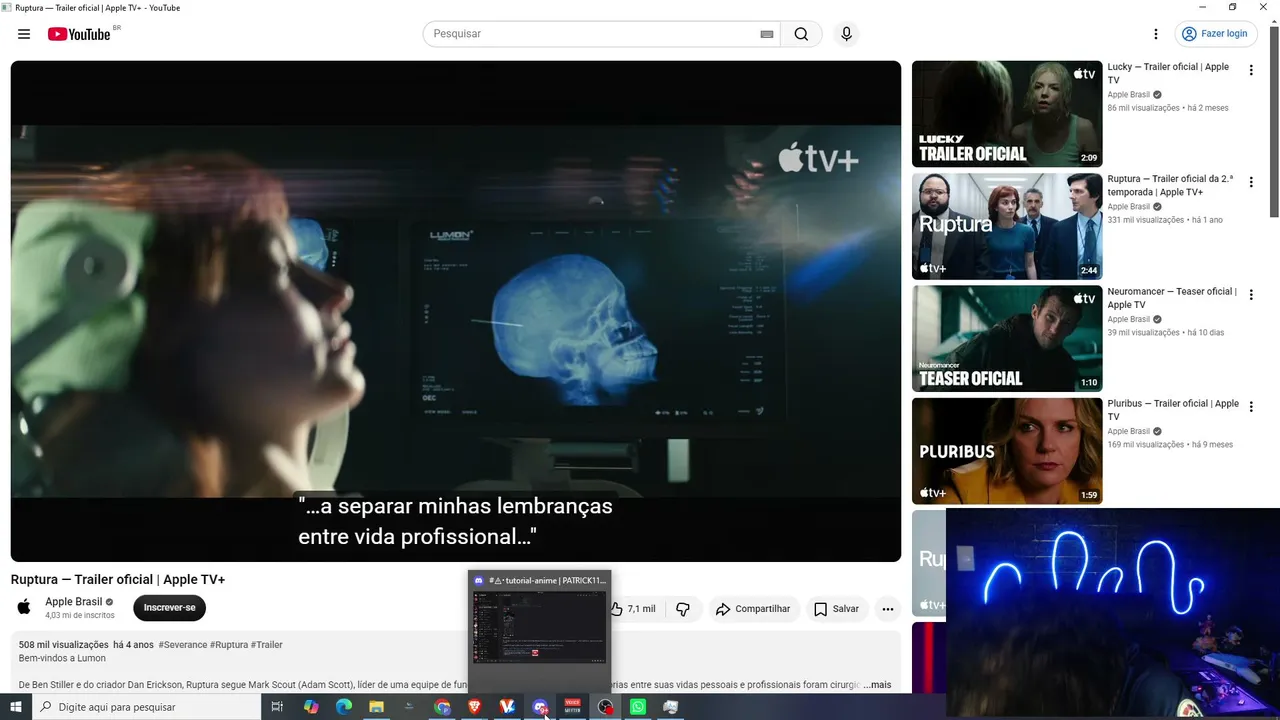Open YouTube settings three-dot menu

(1156, 34)
